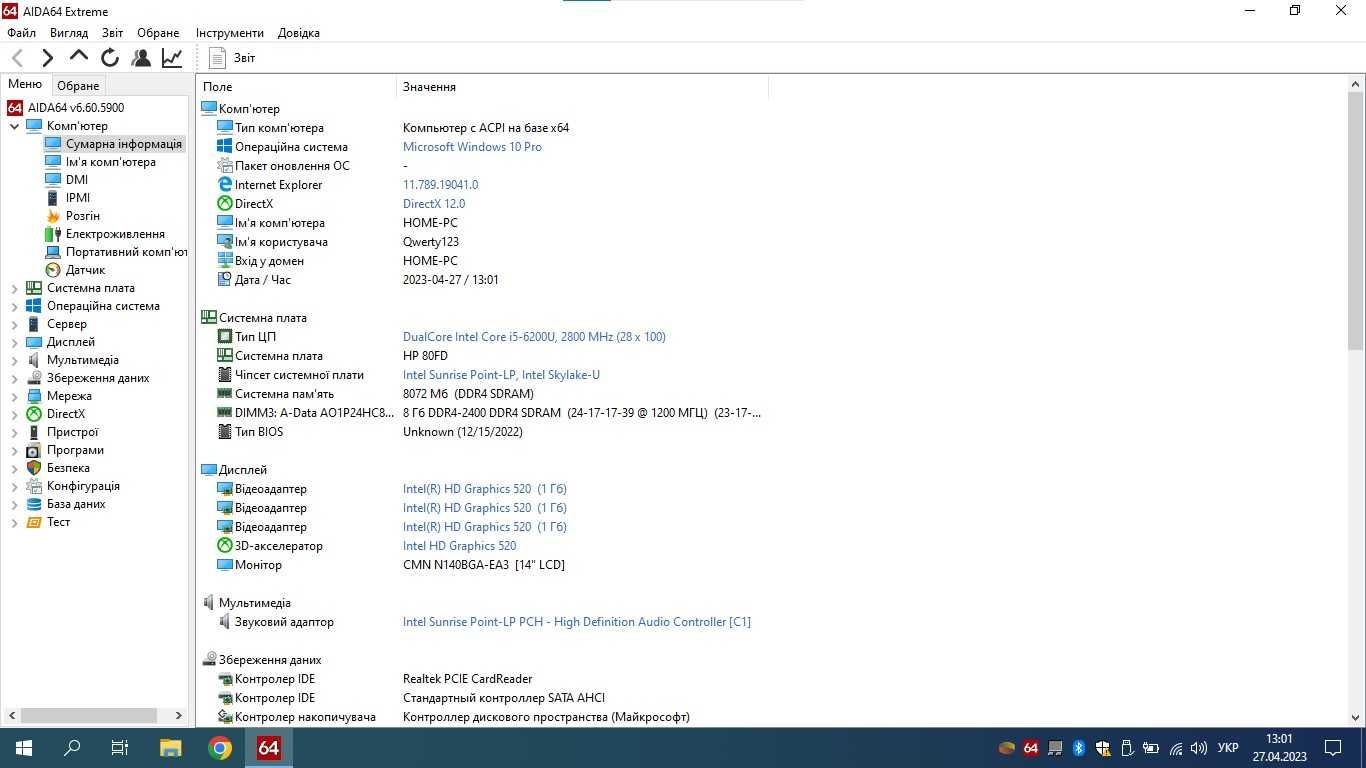Screen dimensions: 1366x768
Task: Expand the Сервер tree node
Action: (14, 324)
